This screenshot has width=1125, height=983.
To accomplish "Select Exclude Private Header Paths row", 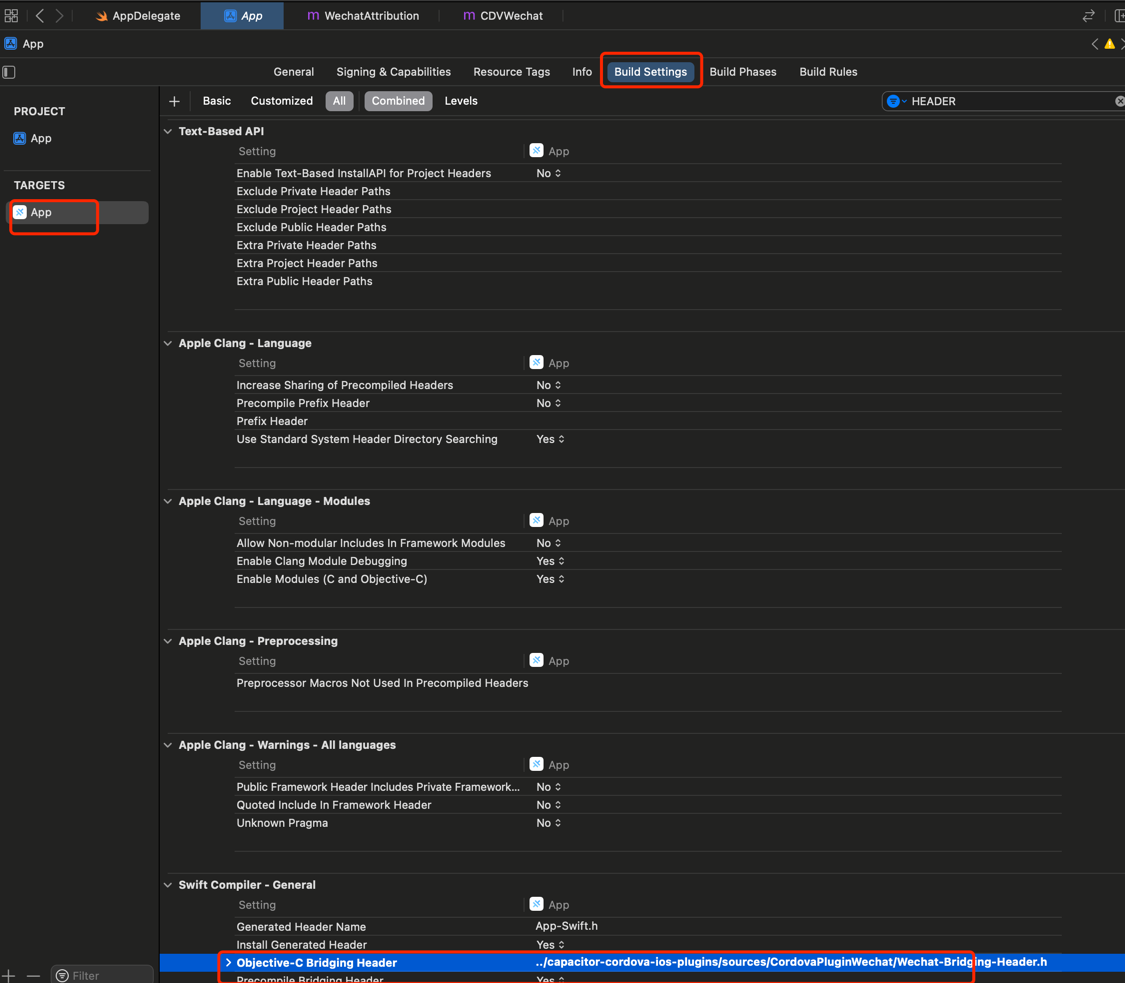I will point(649,192).
